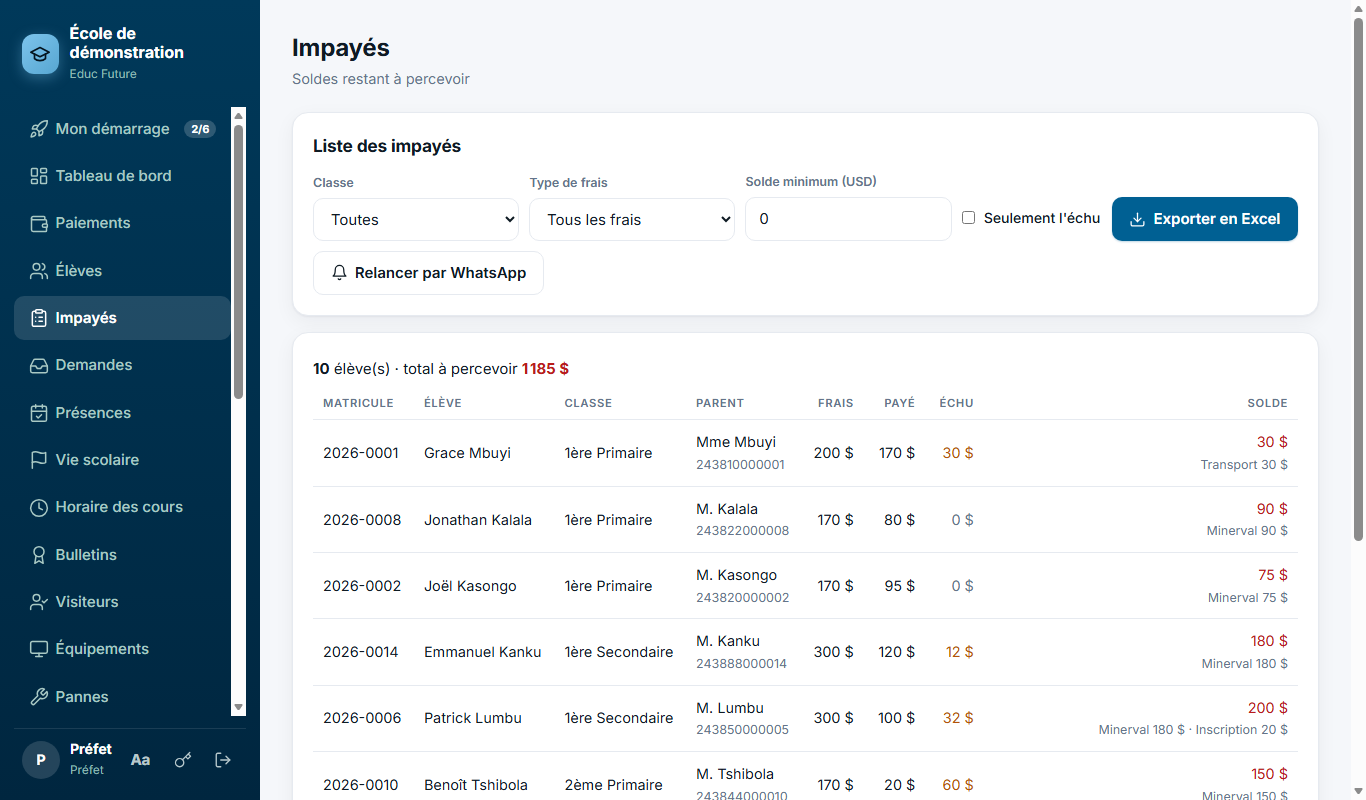Expand the Type de frais dropdown

[x=632, y=219]
